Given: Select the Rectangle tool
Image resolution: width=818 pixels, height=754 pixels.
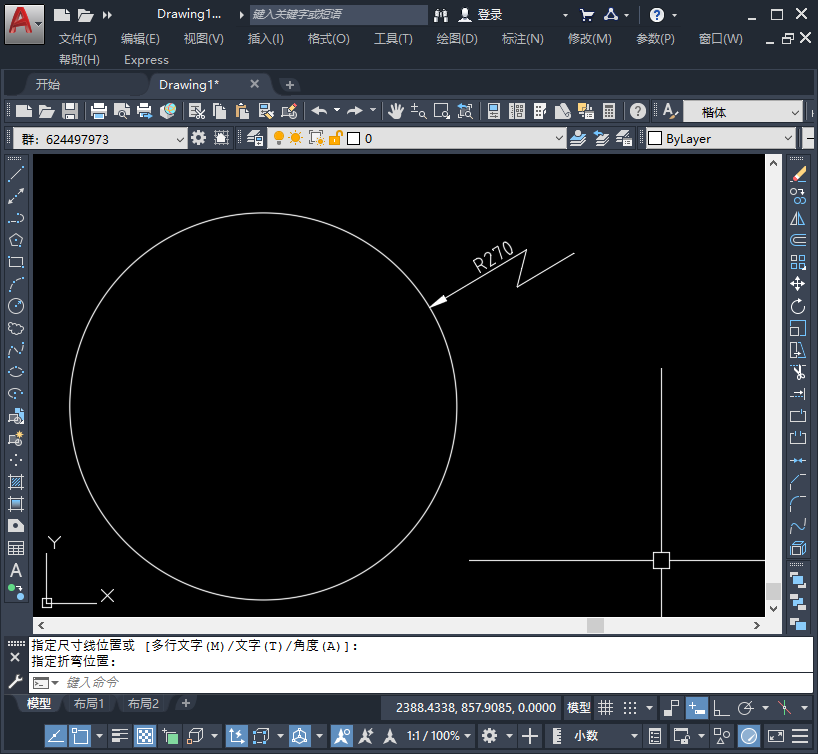Looking at the screenshot, I should click(x=16, y=262).
